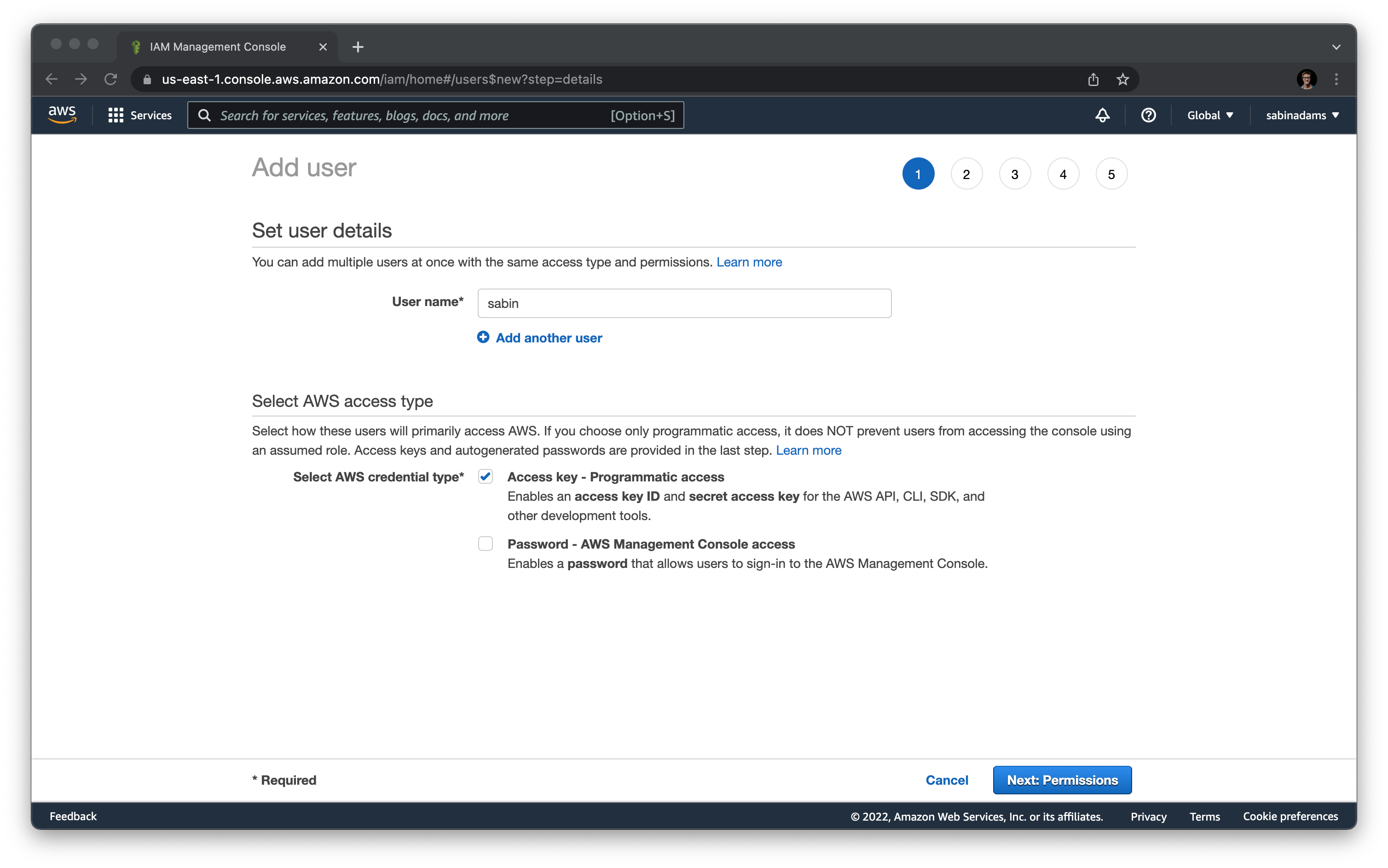The height and width of the screenshot is (868, 1388).
Task: Click the browser share icon
Action: coord(1093,79)
